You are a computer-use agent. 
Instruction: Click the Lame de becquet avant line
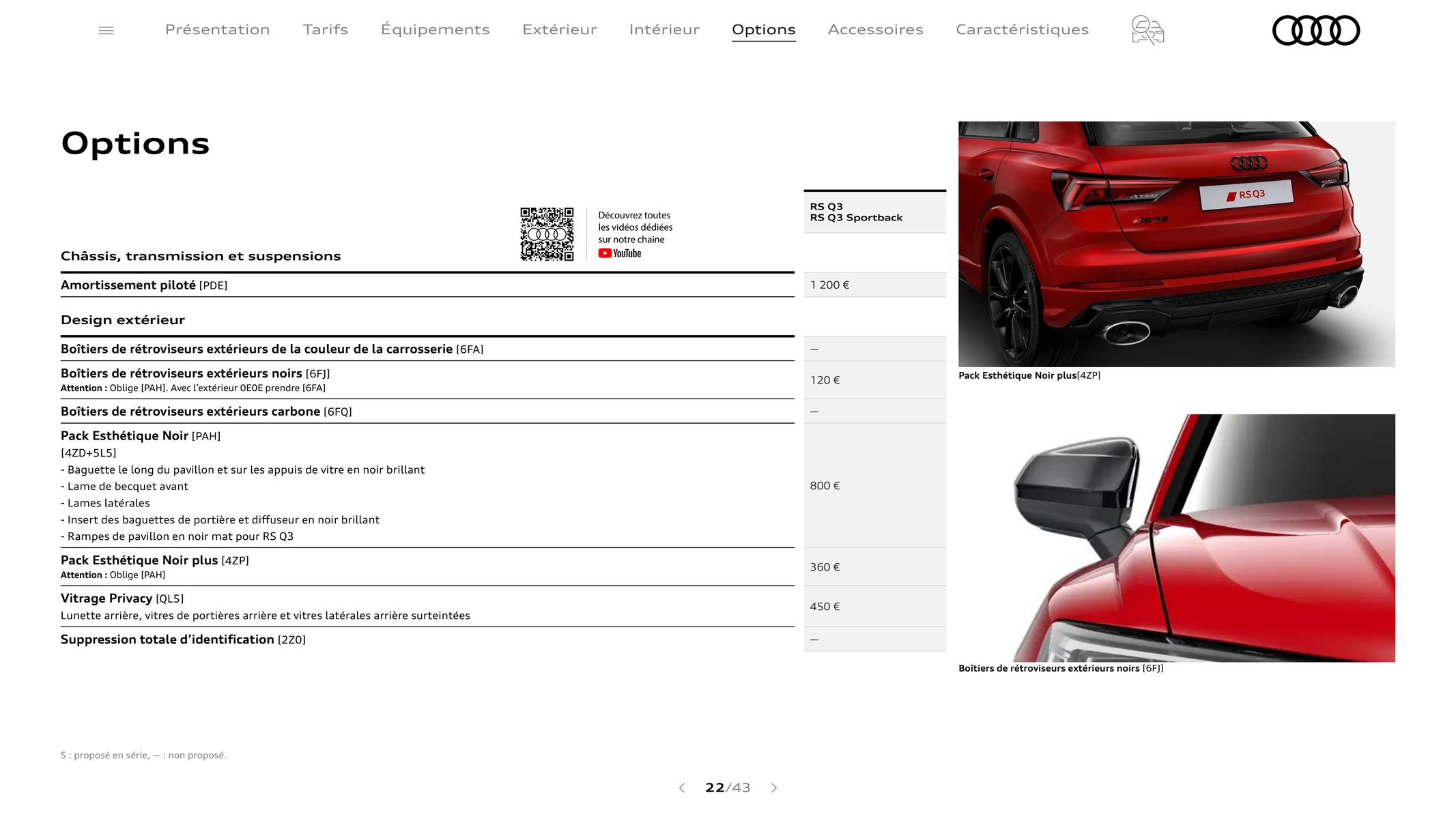point(124,487)
